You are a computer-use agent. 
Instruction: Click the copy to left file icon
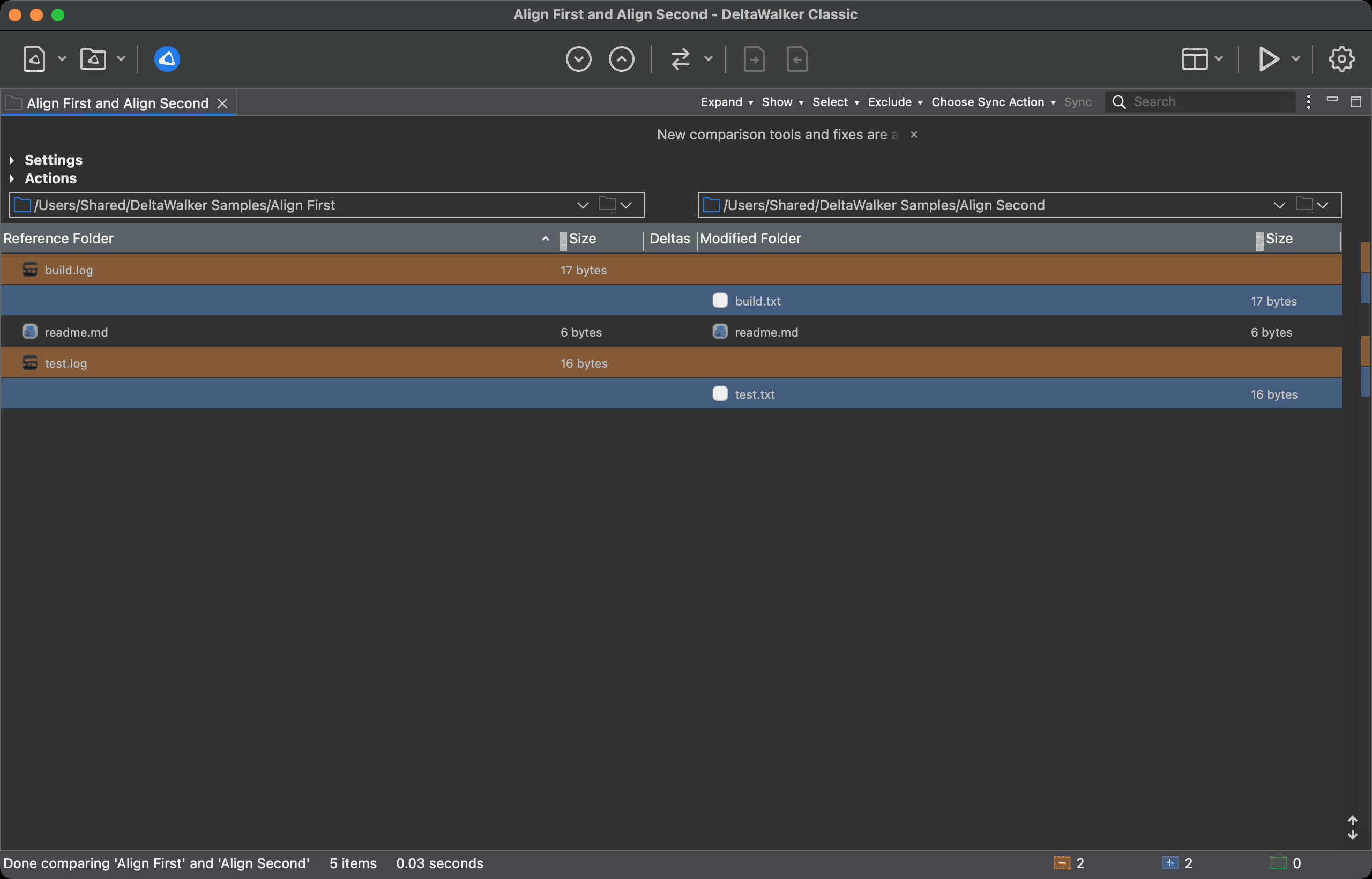click(797, 59)
